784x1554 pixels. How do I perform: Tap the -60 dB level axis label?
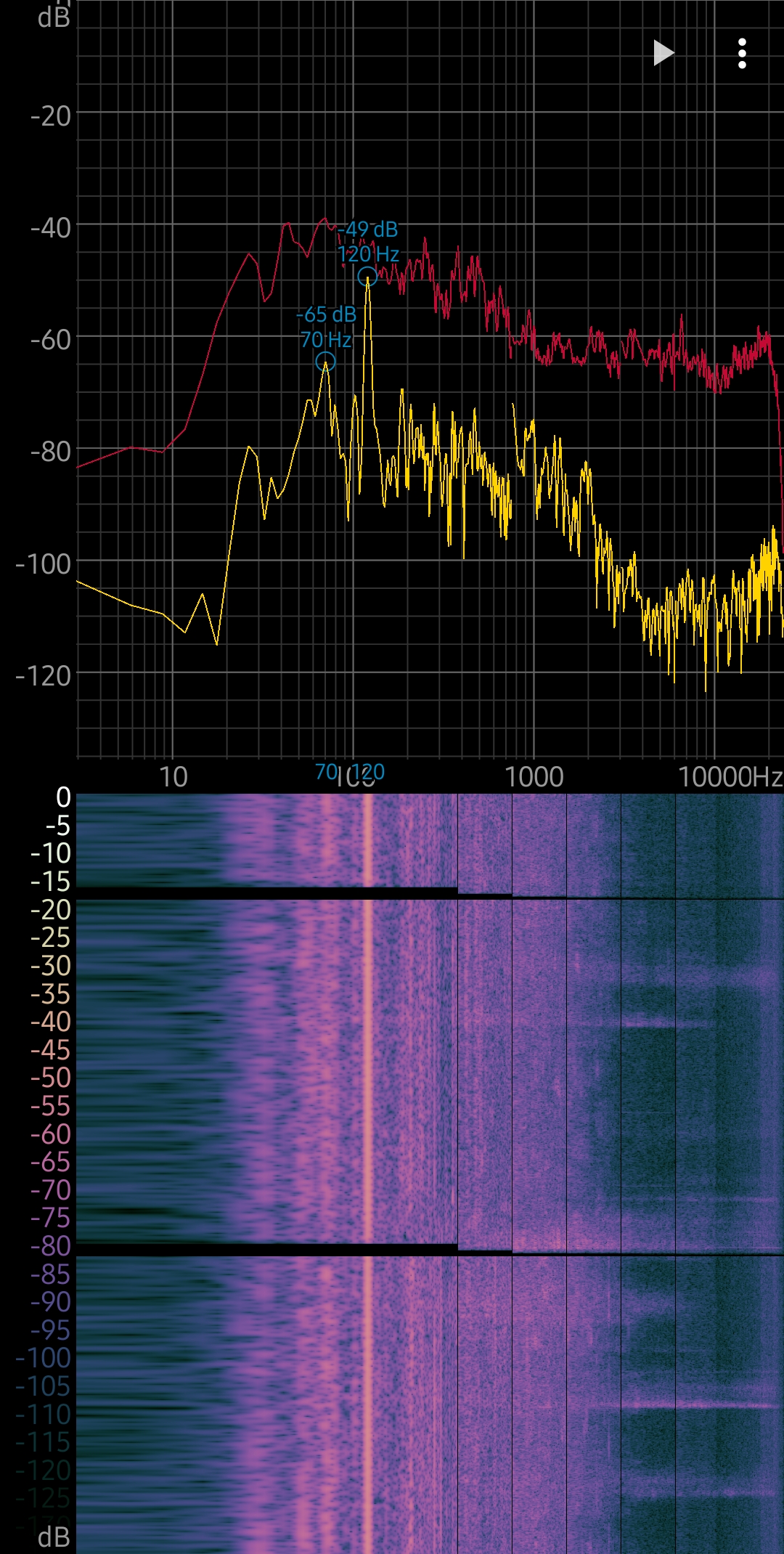click(x=51, y=340)
